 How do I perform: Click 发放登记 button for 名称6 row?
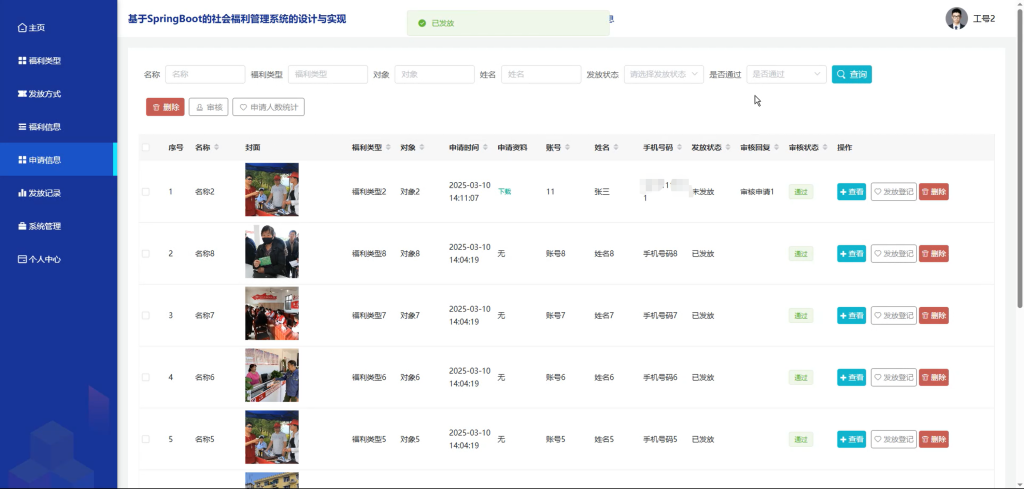click(893, 377)
